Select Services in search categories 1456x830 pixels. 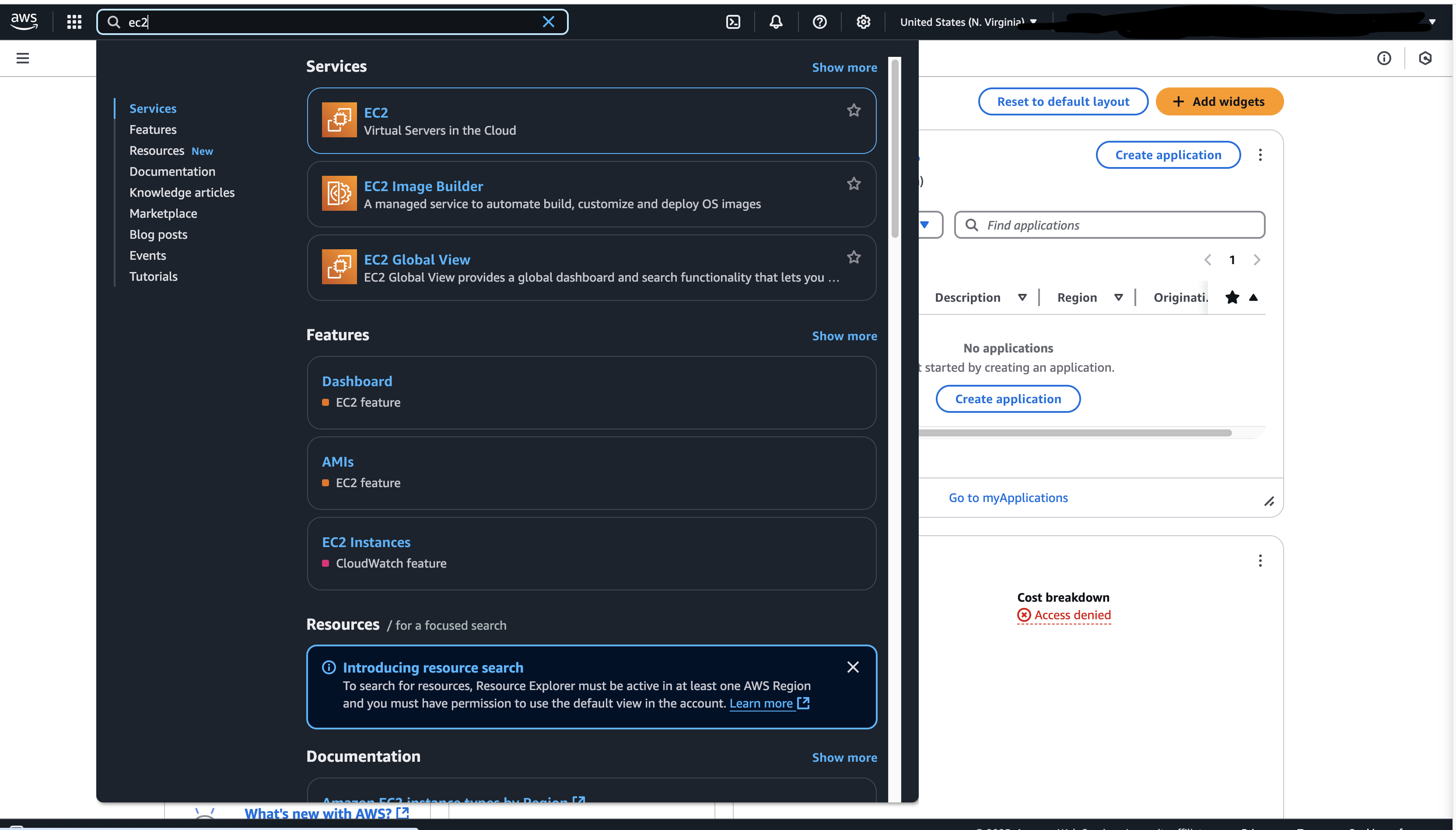click(x=152, y=108)
